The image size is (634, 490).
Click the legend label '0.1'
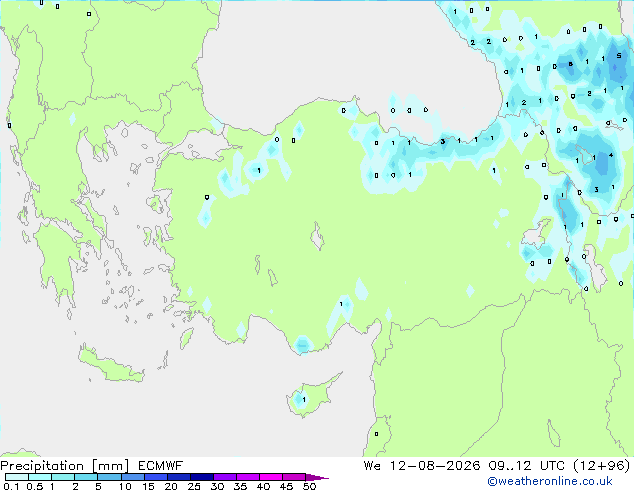[x=11, y=486]
